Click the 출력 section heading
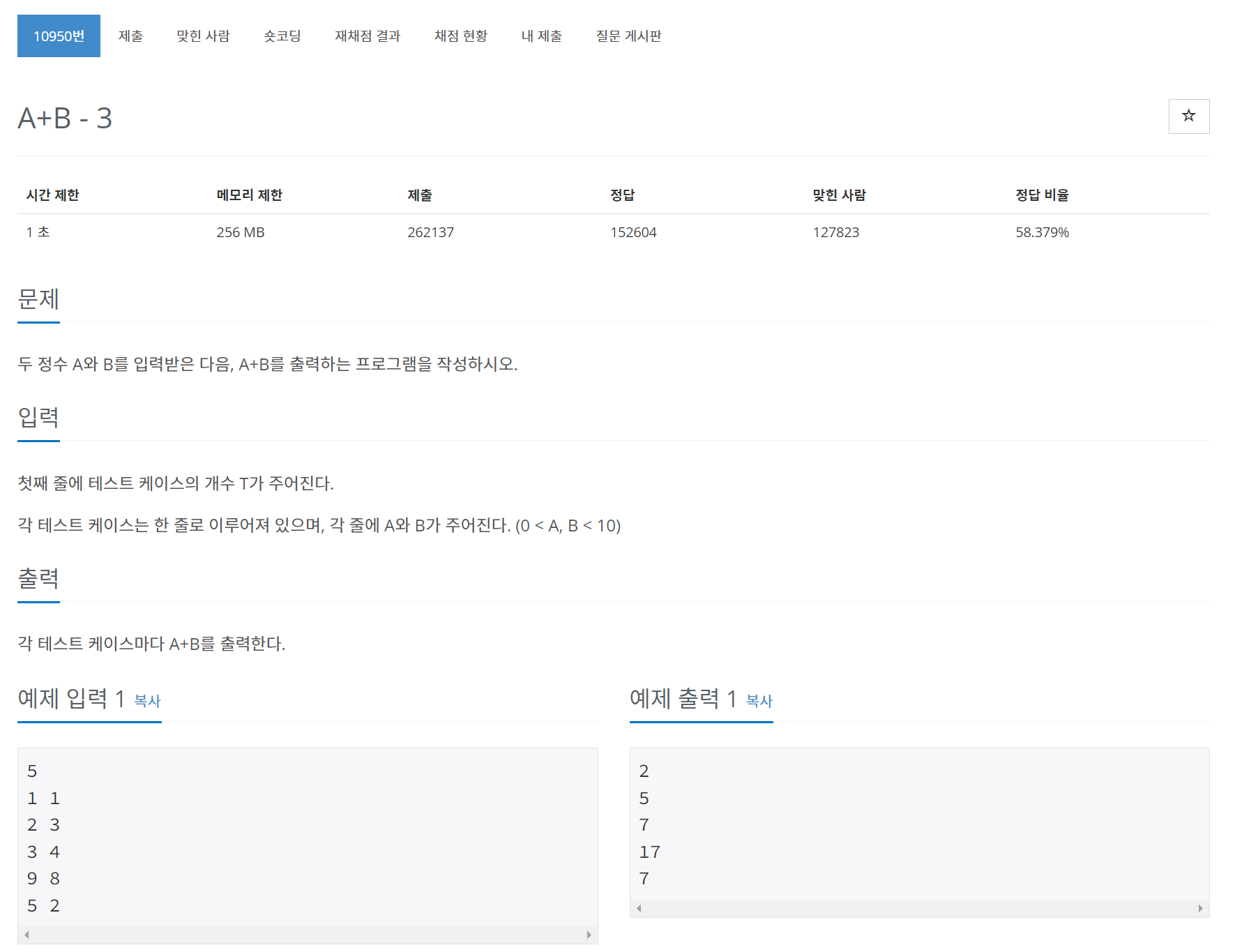The height and width of the screenshot is (952, 1235). [x=38, y=579]
